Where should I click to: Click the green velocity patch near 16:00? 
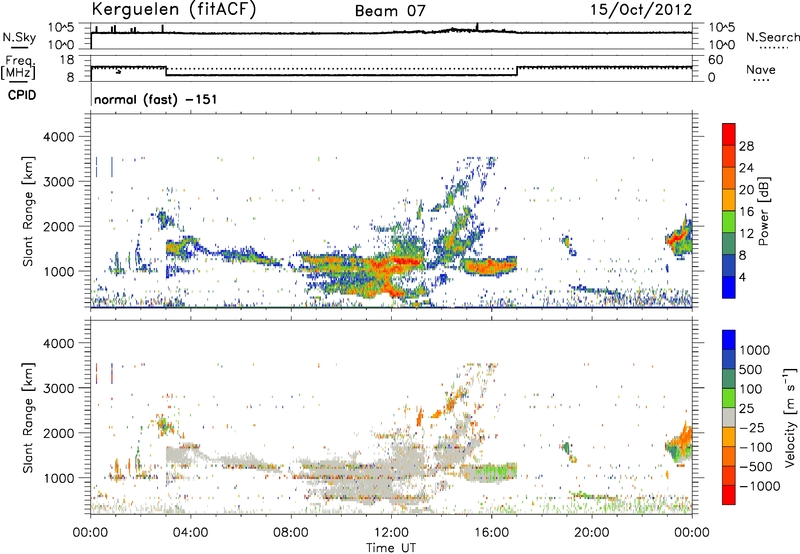tap(497, 470)
